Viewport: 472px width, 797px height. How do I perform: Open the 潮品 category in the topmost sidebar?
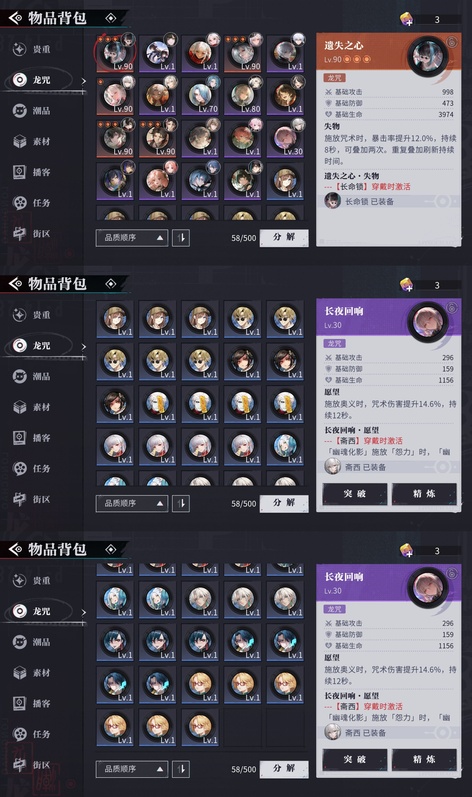[x=32, y=111]
